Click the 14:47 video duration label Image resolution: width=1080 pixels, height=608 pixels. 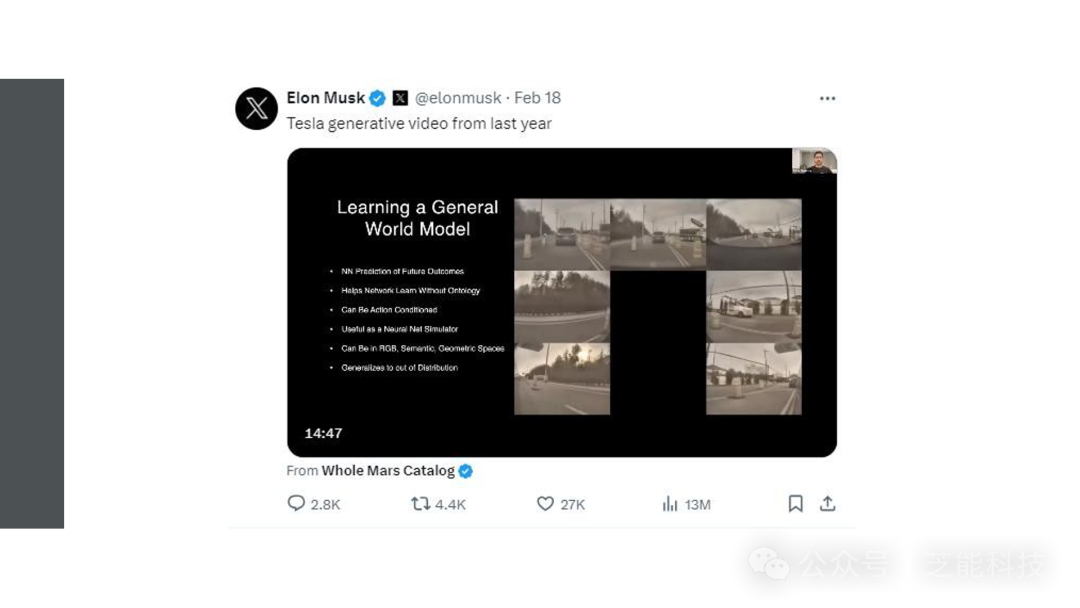coord(323,433)
